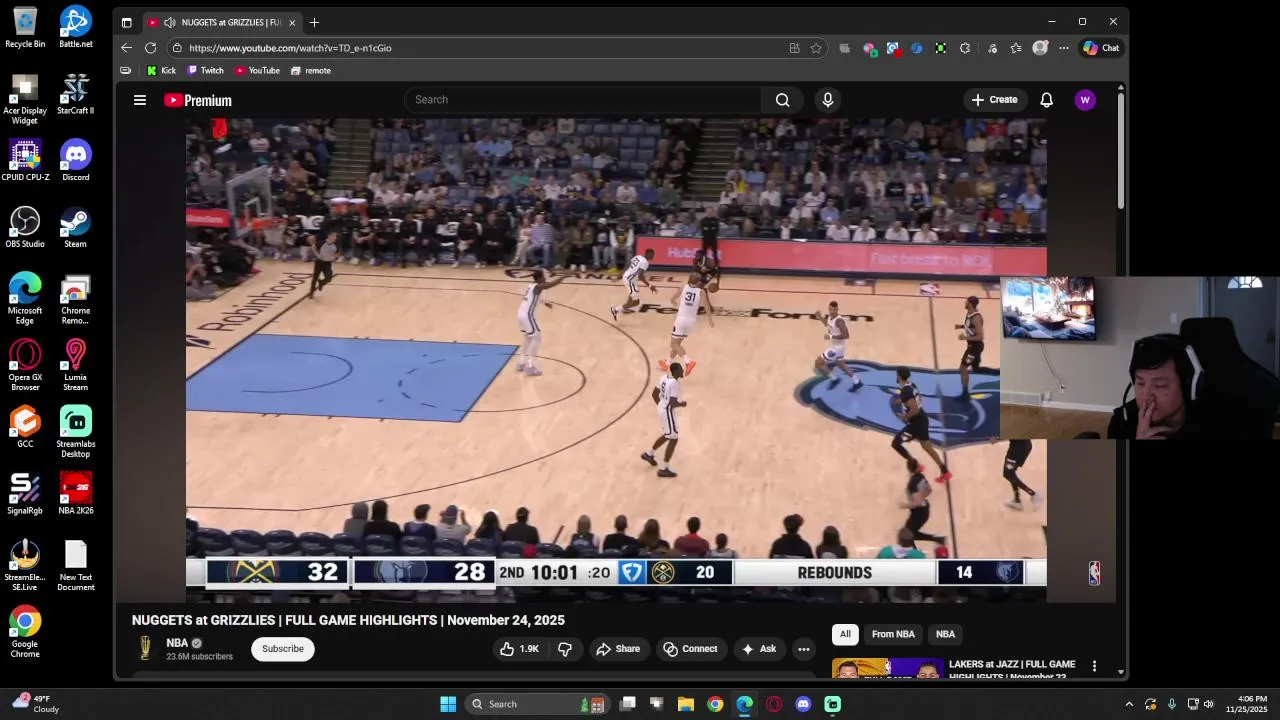Launch Steam desktop shortcut

[x=75, y=227]
